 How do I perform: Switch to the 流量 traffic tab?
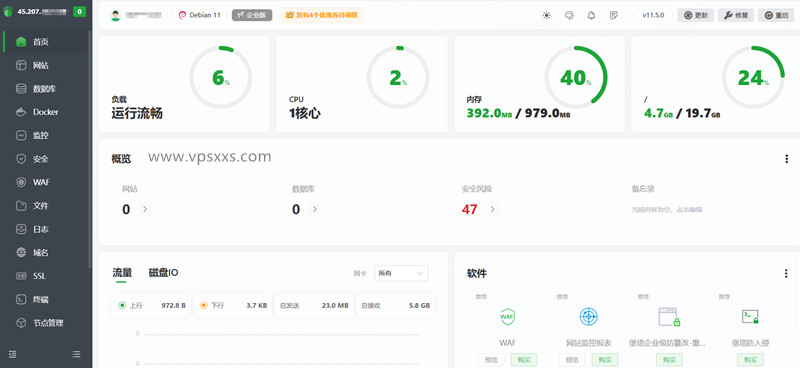pyautogui.click(x=122, y=273)
